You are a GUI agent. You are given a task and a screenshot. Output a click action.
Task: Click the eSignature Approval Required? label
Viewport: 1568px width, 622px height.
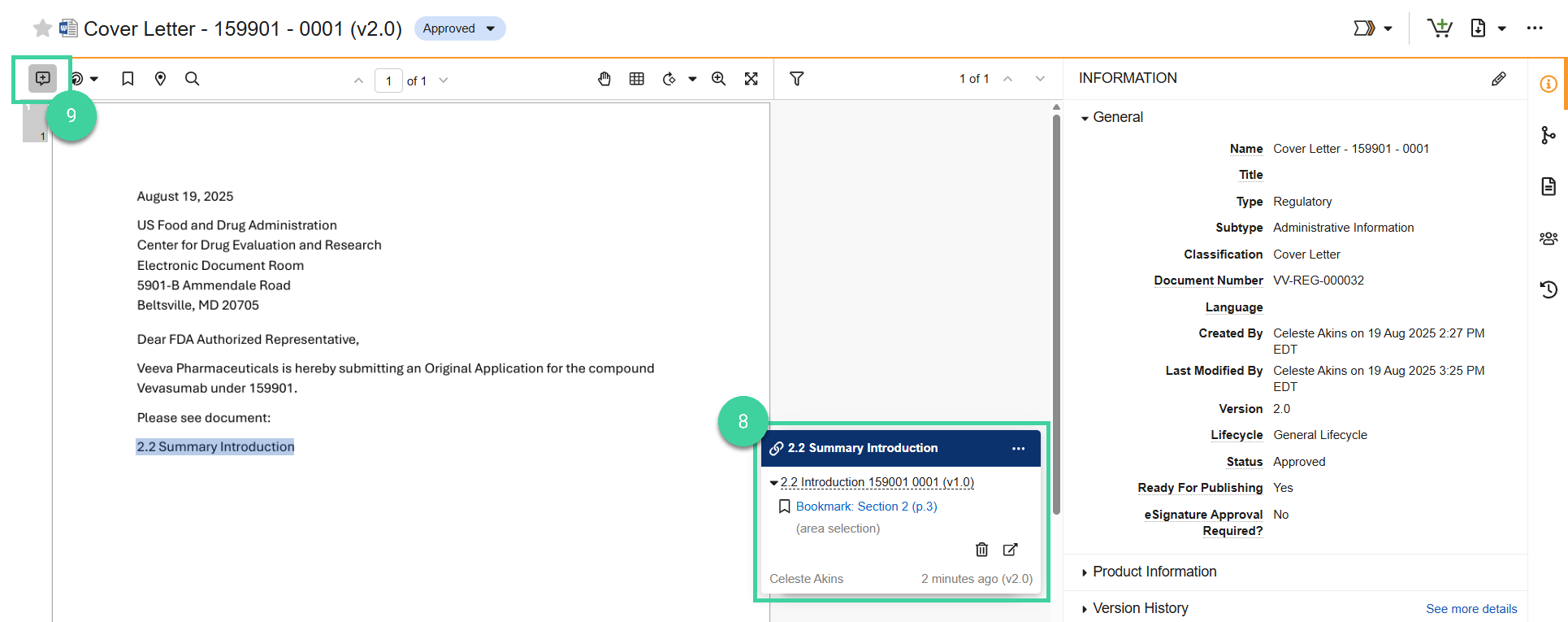point(1203,523)
